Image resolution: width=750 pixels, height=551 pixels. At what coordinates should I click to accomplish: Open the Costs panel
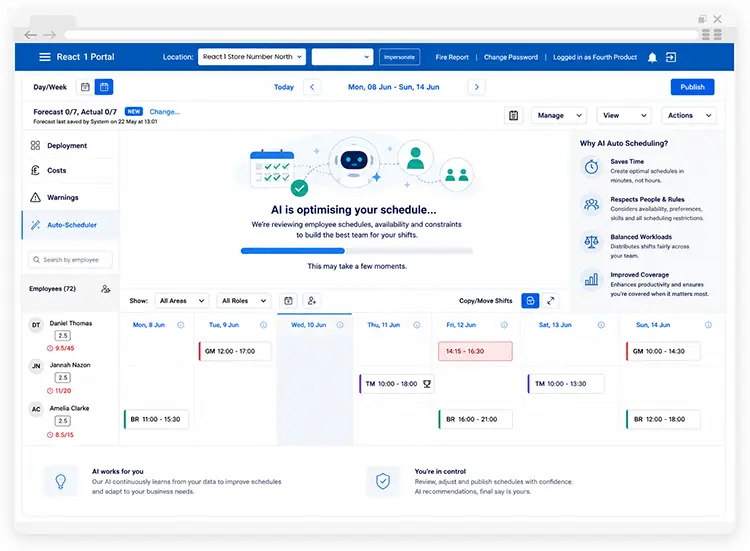pos(70,170)
